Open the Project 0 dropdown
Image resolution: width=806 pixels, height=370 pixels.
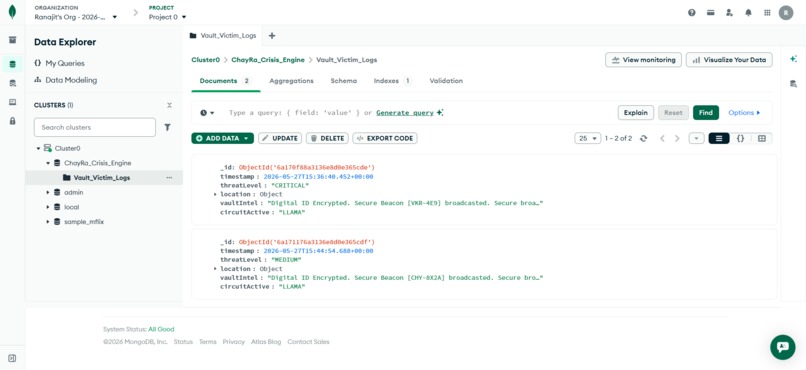tap(168, 17)
